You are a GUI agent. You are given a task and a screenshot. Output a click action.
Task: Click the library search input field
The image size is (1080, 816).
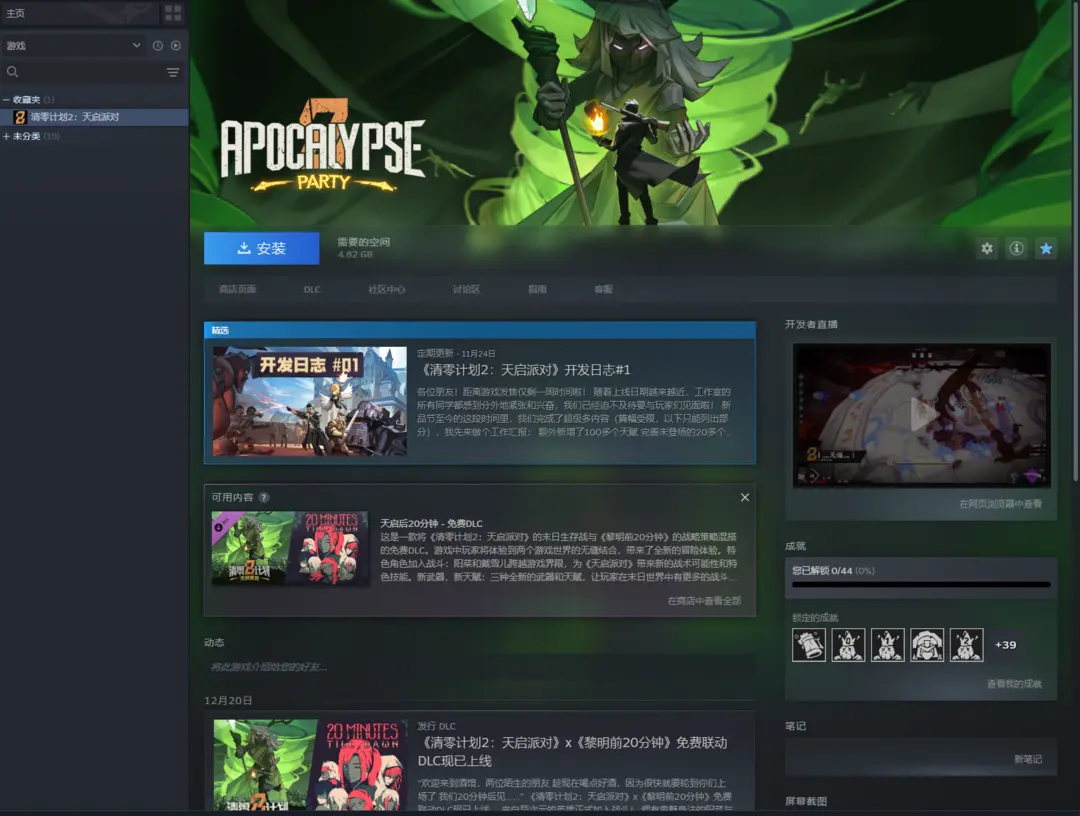pos(91,72)
